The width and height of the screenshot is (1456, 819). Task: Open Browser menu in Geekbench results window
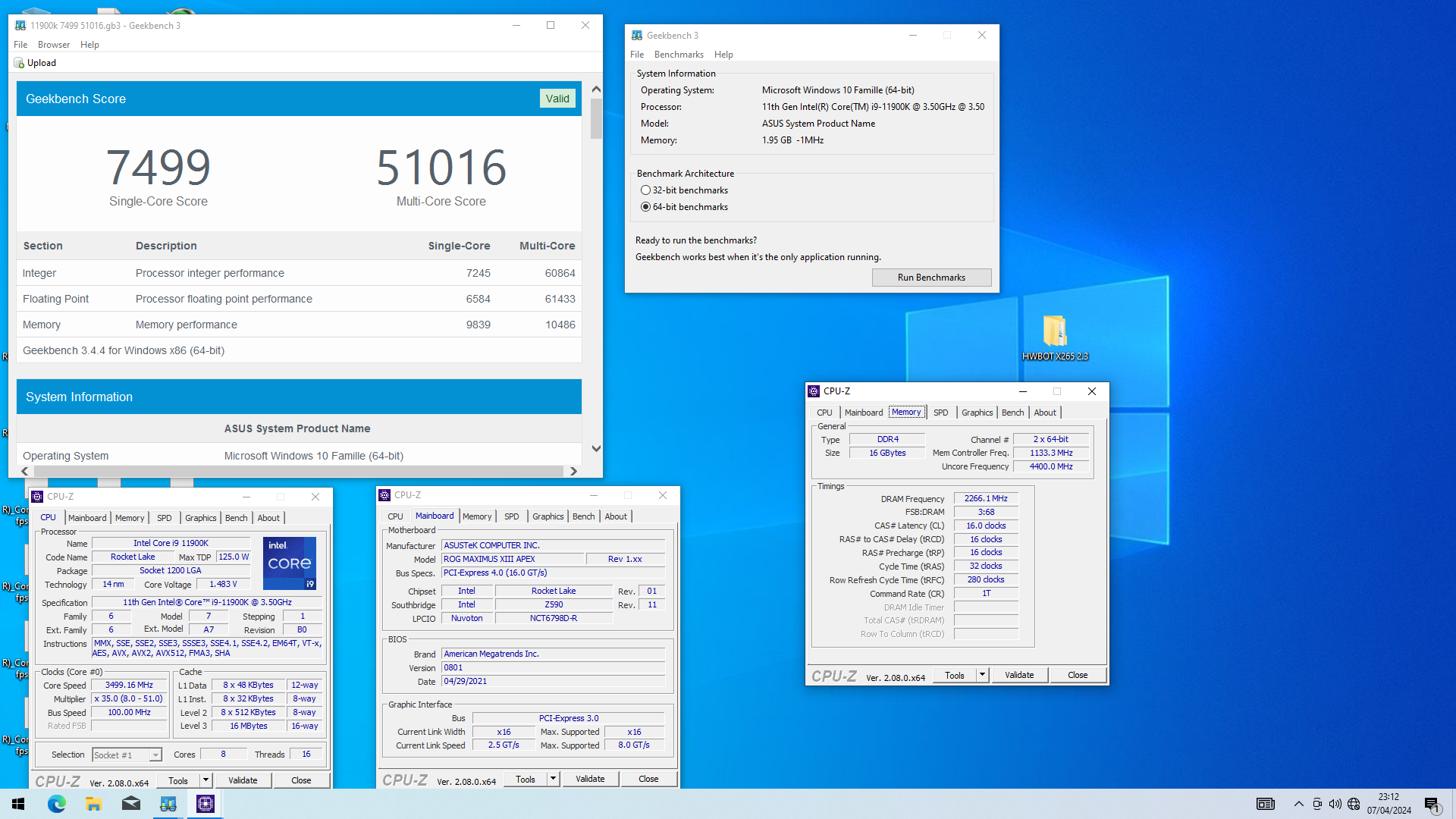point(54,45)
